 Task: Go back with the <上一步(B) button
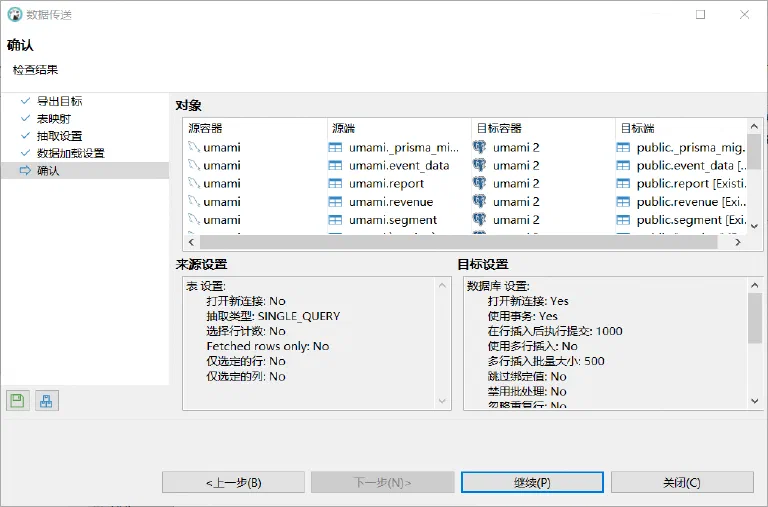234,483
